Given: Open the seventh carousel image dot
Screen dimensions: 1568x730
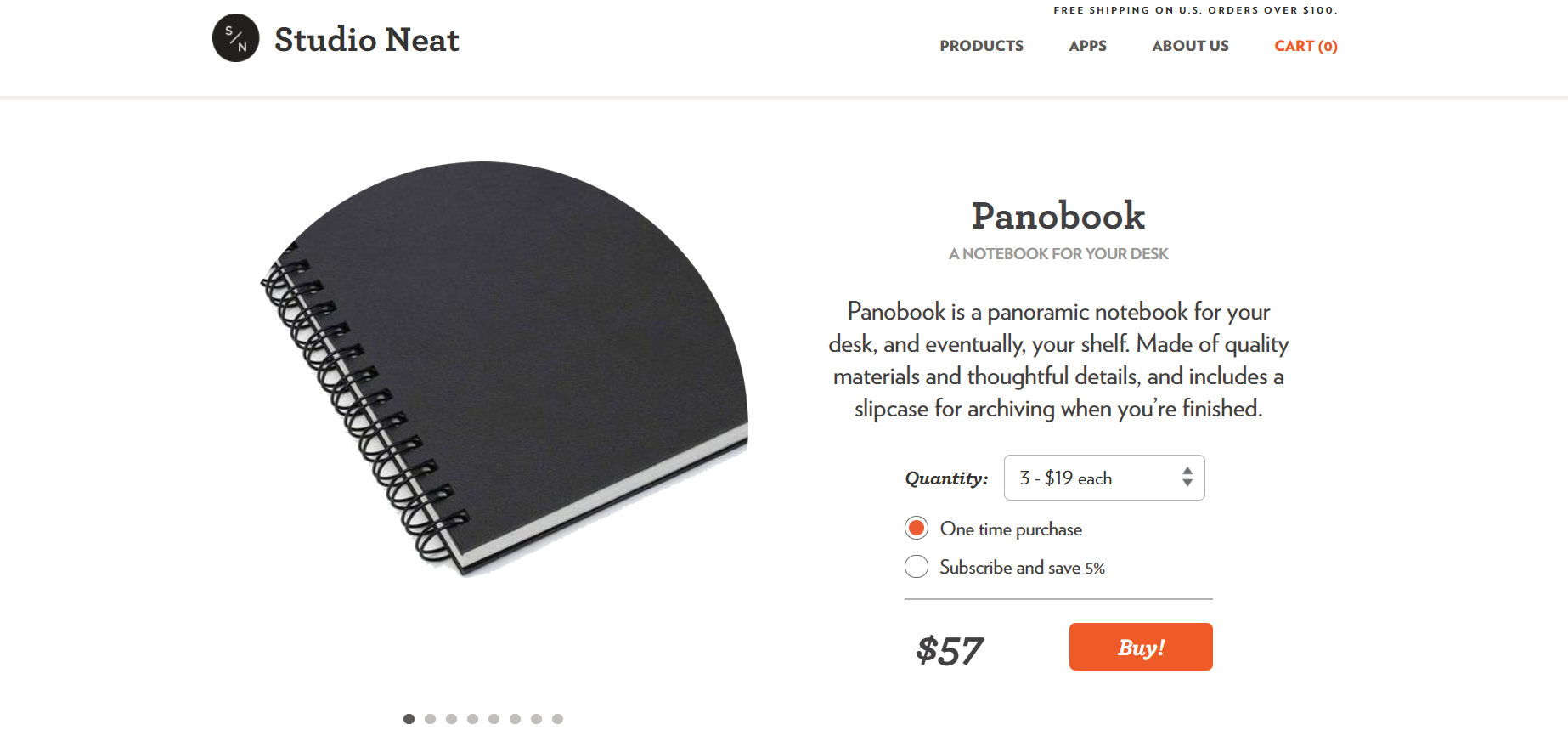Looking at the screenshot, I should 536,719.
